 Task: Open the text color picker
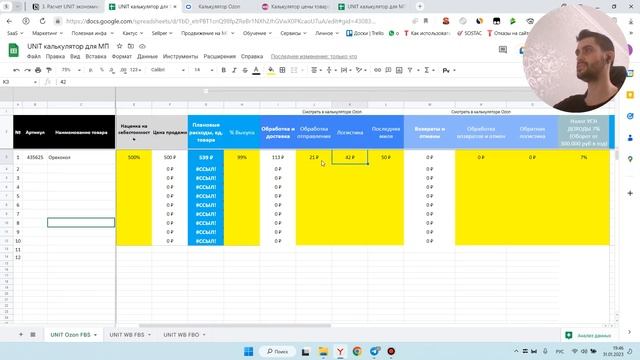point(256,70)
